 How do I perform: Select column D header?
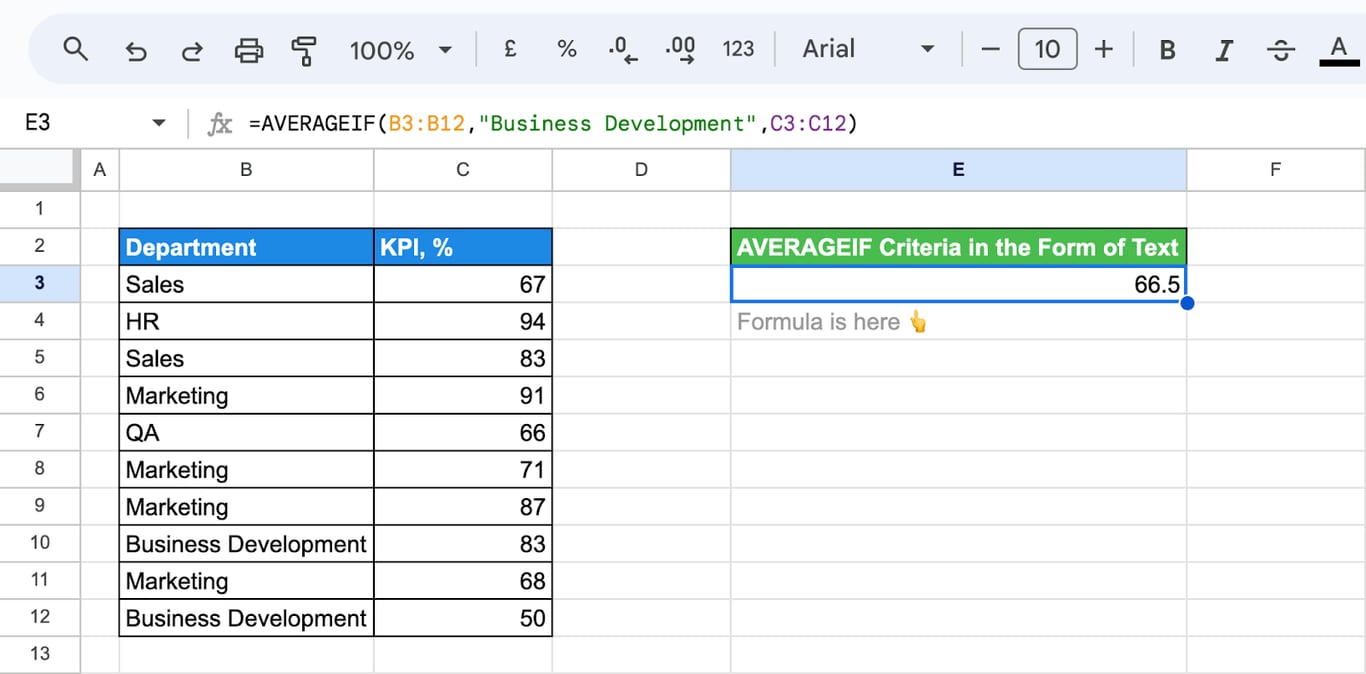[641, 170]
